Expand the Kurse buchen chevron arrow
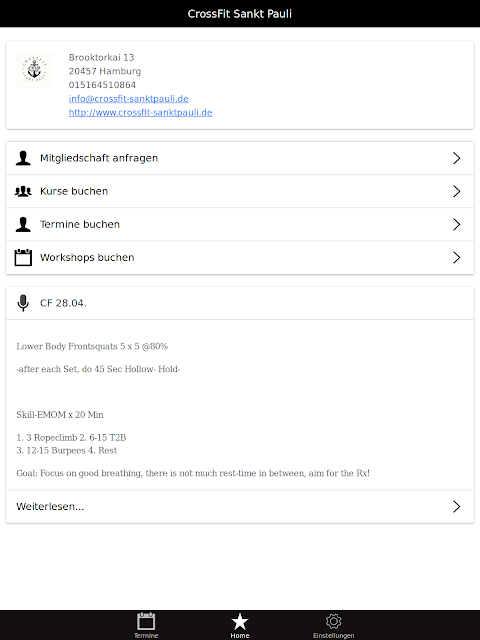Screen dimensions: 480x640 pyautogui.click(x=457, y=191)
